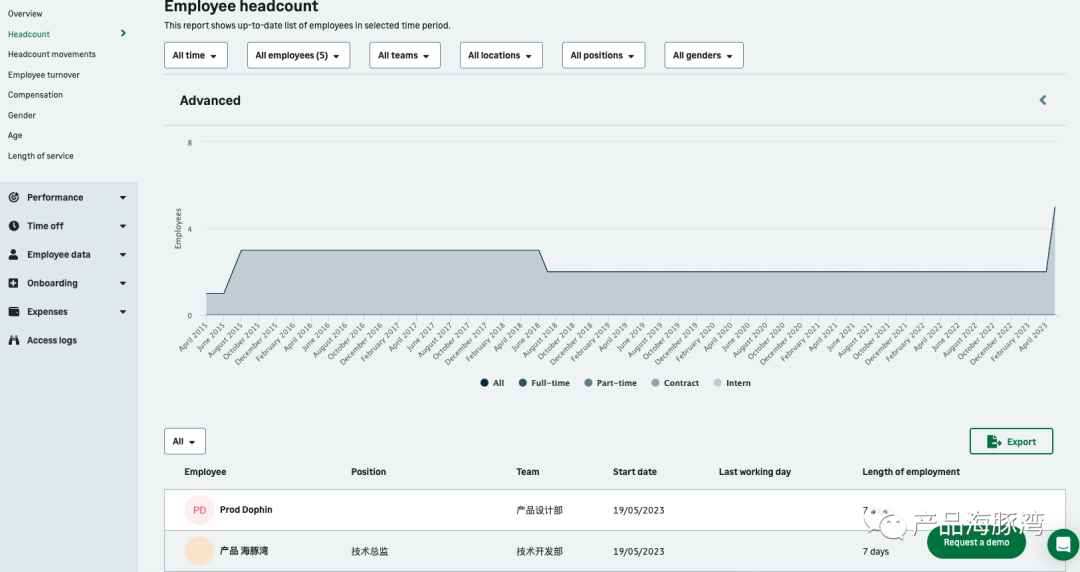Toggle the Contract series in legend

click(675, 383)
